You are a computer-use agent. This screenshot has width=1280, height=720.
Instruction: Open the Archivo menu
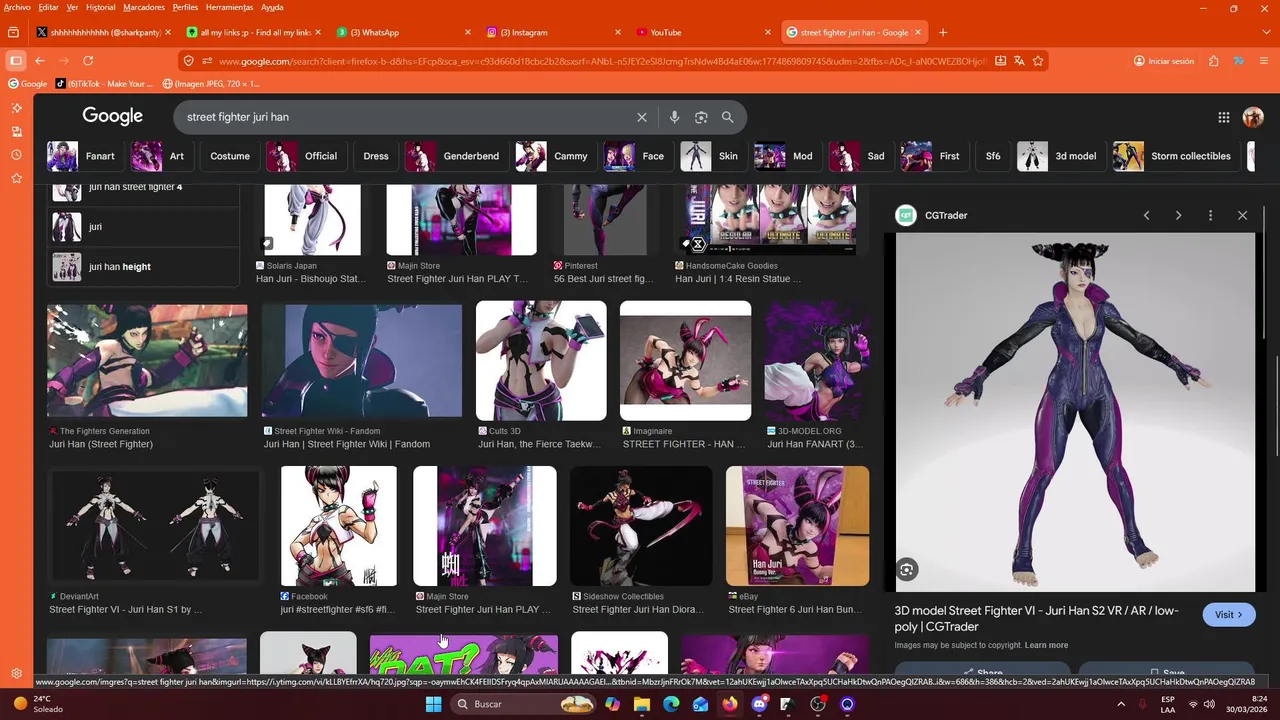(x=17, y=7)
